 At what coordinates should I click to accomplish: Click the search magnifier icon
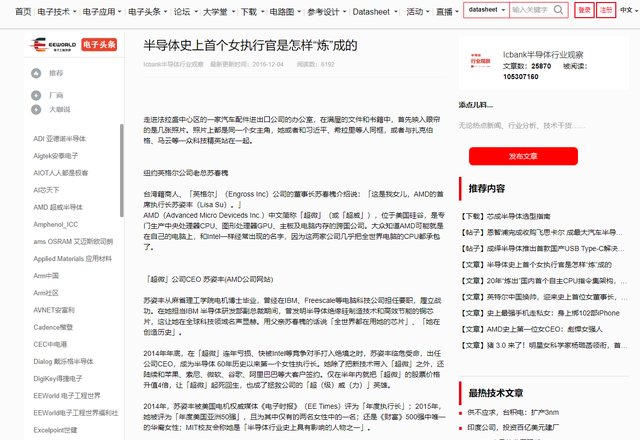click(558, 10)
